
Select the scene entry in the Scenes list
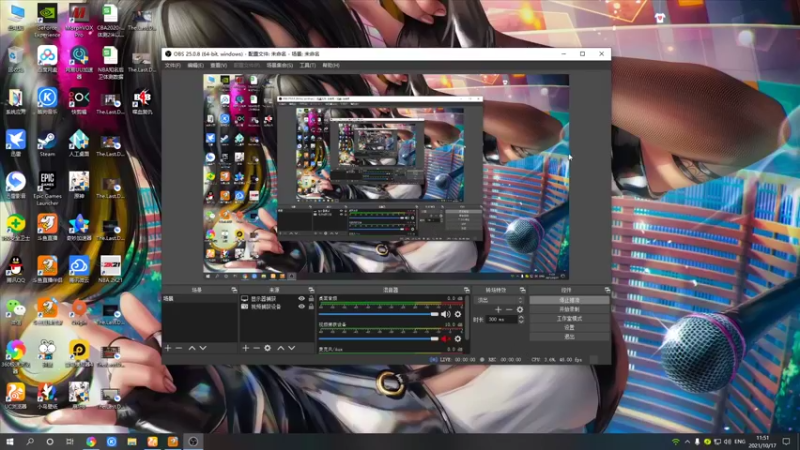point(200,298)
